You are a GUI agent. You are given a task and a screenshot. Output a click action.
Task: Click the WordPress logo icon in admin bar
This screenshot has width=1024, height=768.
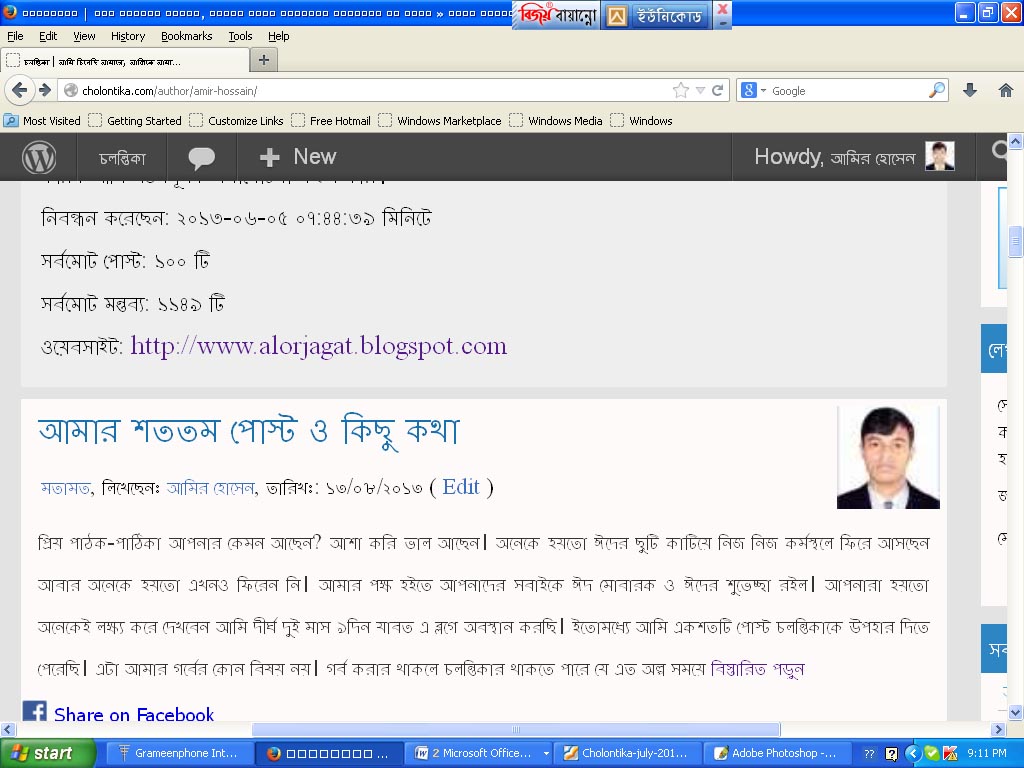point(39,157)
